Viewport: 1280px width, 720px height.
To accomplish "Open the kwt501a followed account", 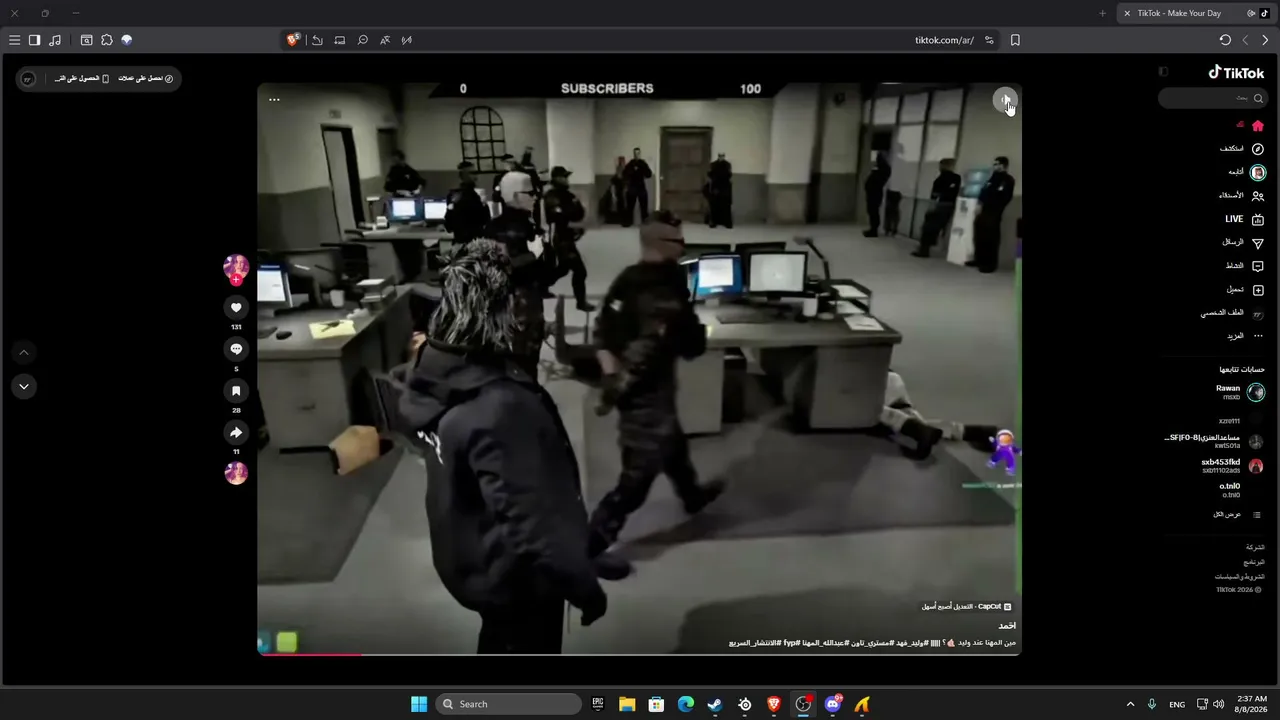I will pos(1214,441).
